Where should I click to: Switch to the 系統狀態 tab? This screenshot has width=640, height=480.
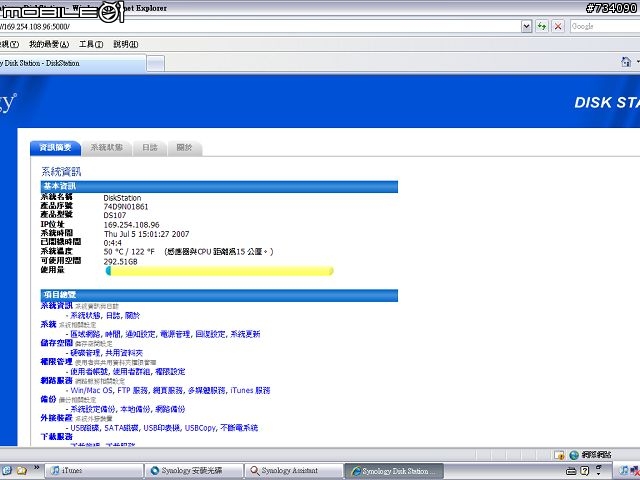click(x=107, y=147)
